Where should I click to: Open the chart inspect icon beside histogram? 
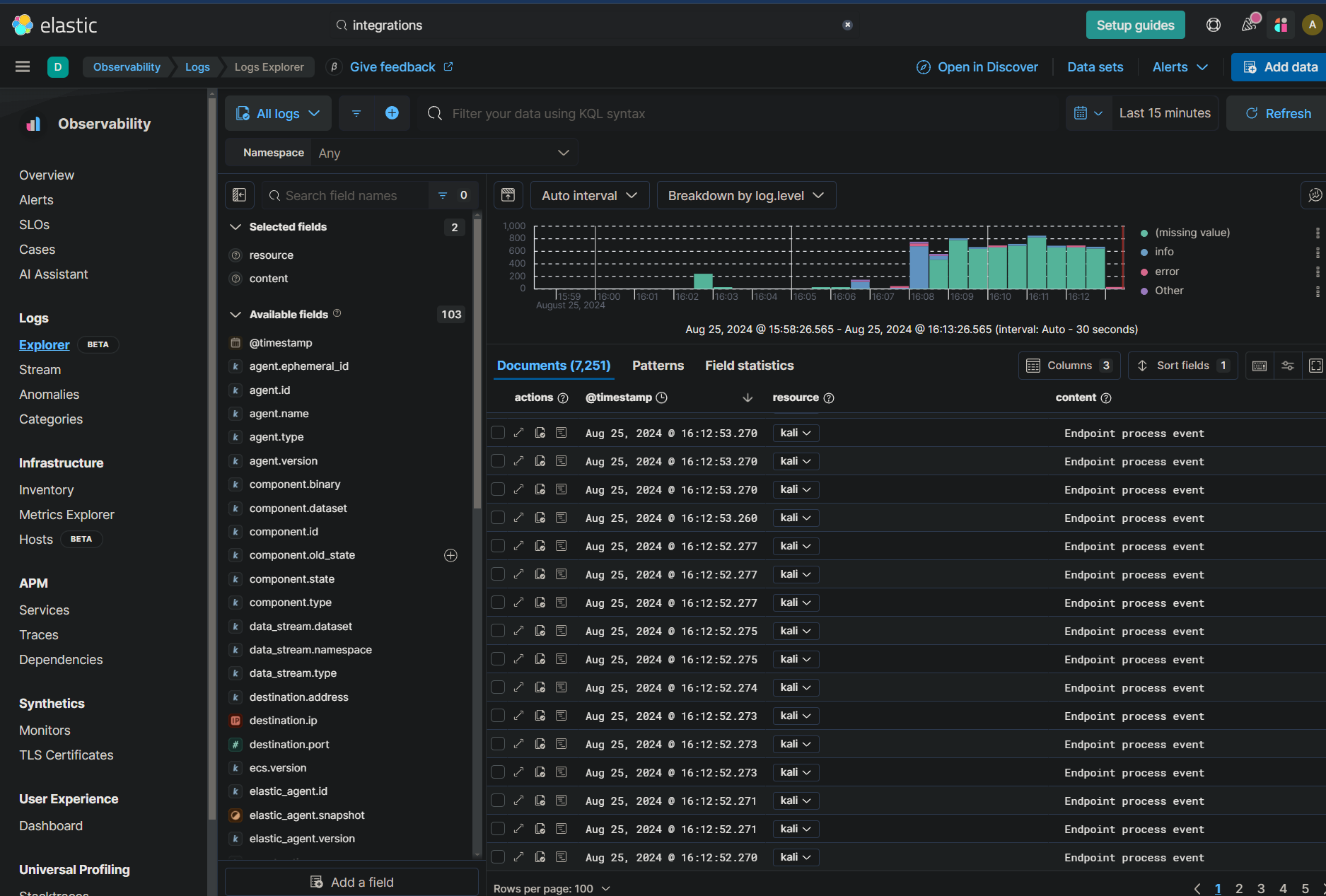[1315, 195]
